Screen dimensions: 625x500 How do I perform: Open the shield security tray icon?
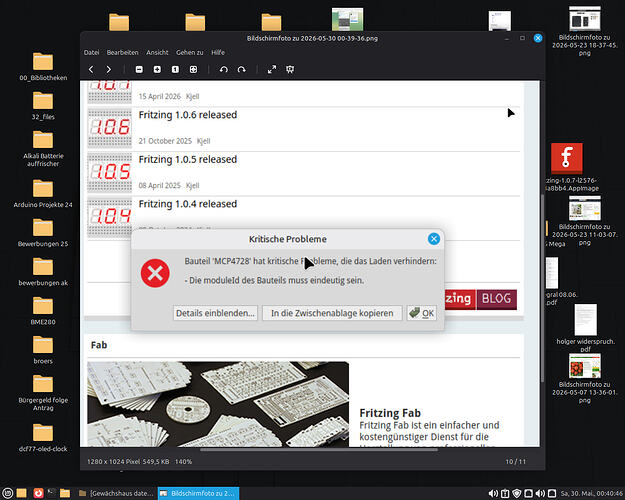tap(517, 494)
